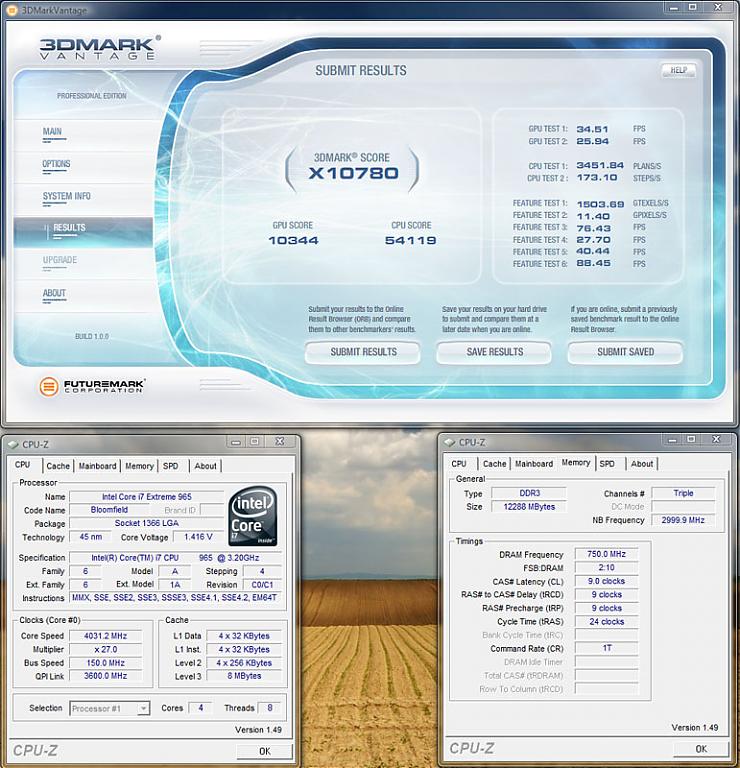Open the UPGRADE sidebar item

coord(60,260)
